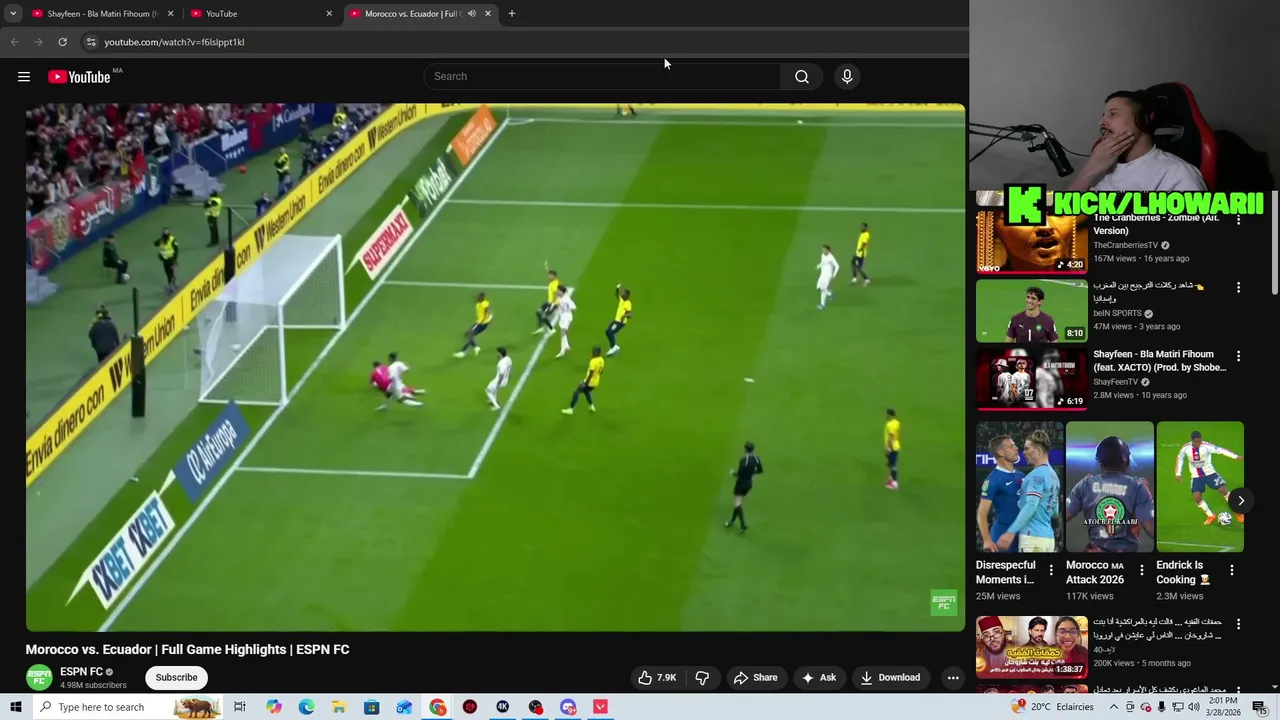This screenshot has width=1280, height=720.
Task: Reload the page in the browser
Action: 62,42
